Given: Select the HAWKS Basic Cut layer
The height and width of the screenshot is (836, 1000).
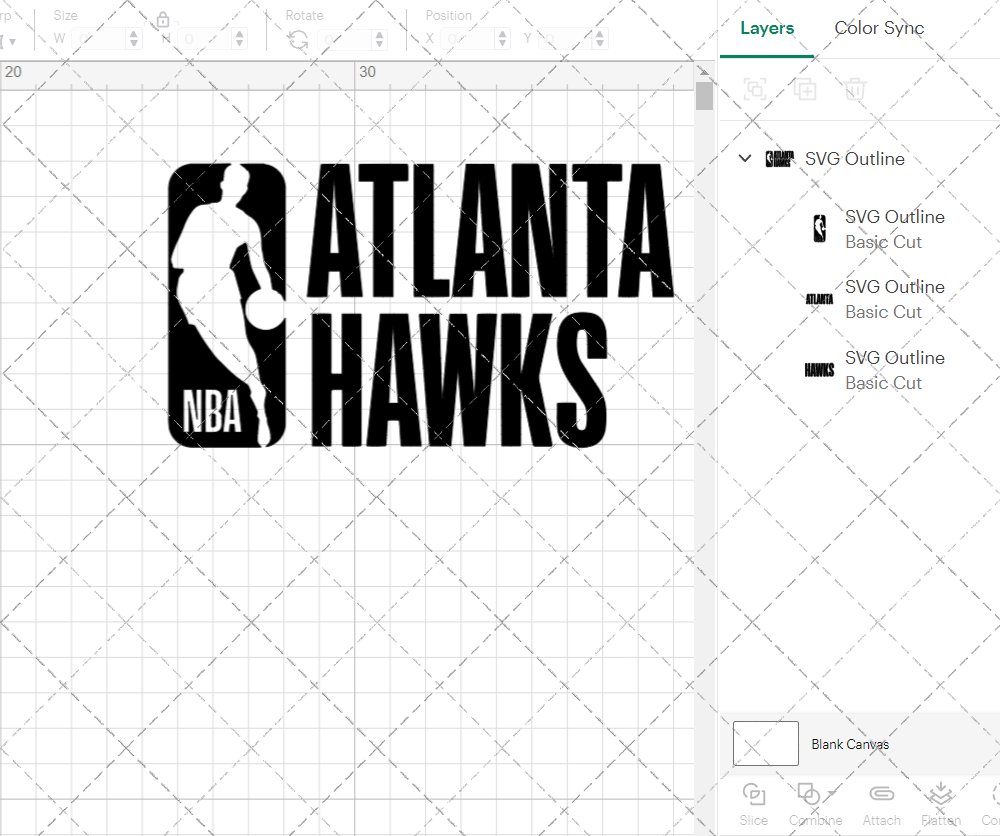Looking at the screenshot, I should tap(895, 370).
